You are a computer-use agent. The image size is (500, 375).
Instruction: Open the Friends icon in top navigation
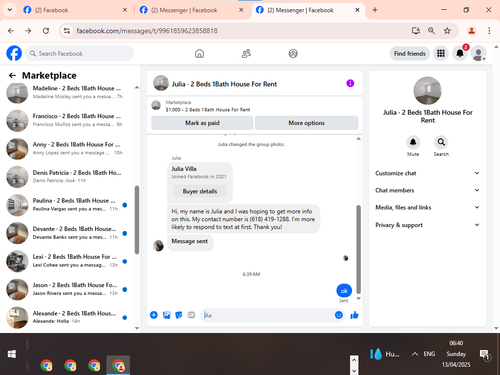point(246,53)
